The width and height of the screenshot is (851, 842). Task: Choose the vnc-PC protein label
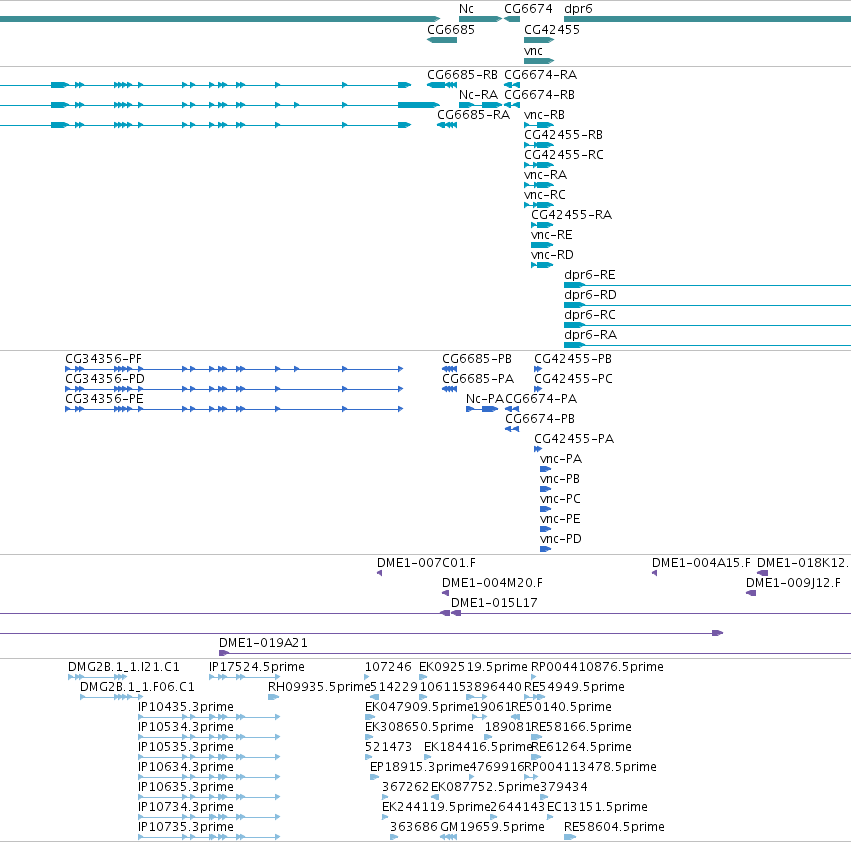click(560, 498)
